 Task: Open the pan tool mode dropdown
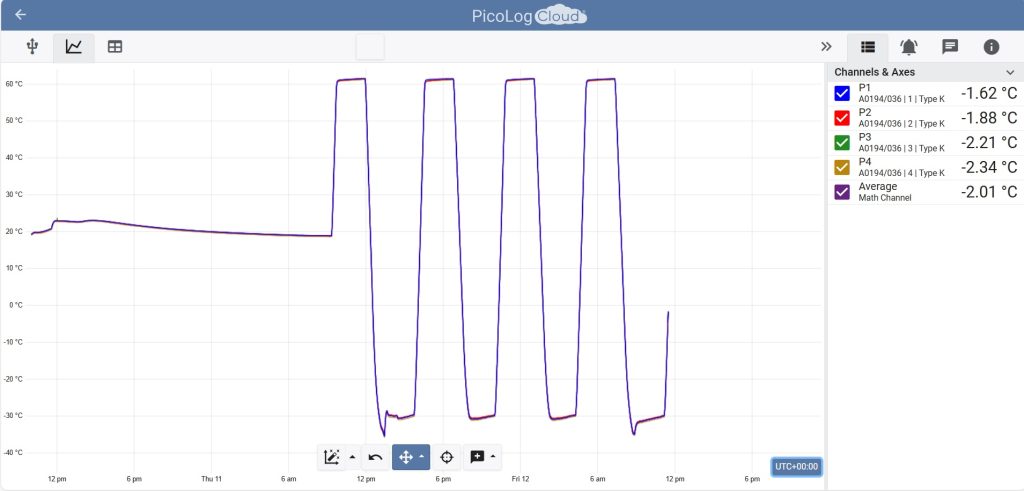(423, 457)
